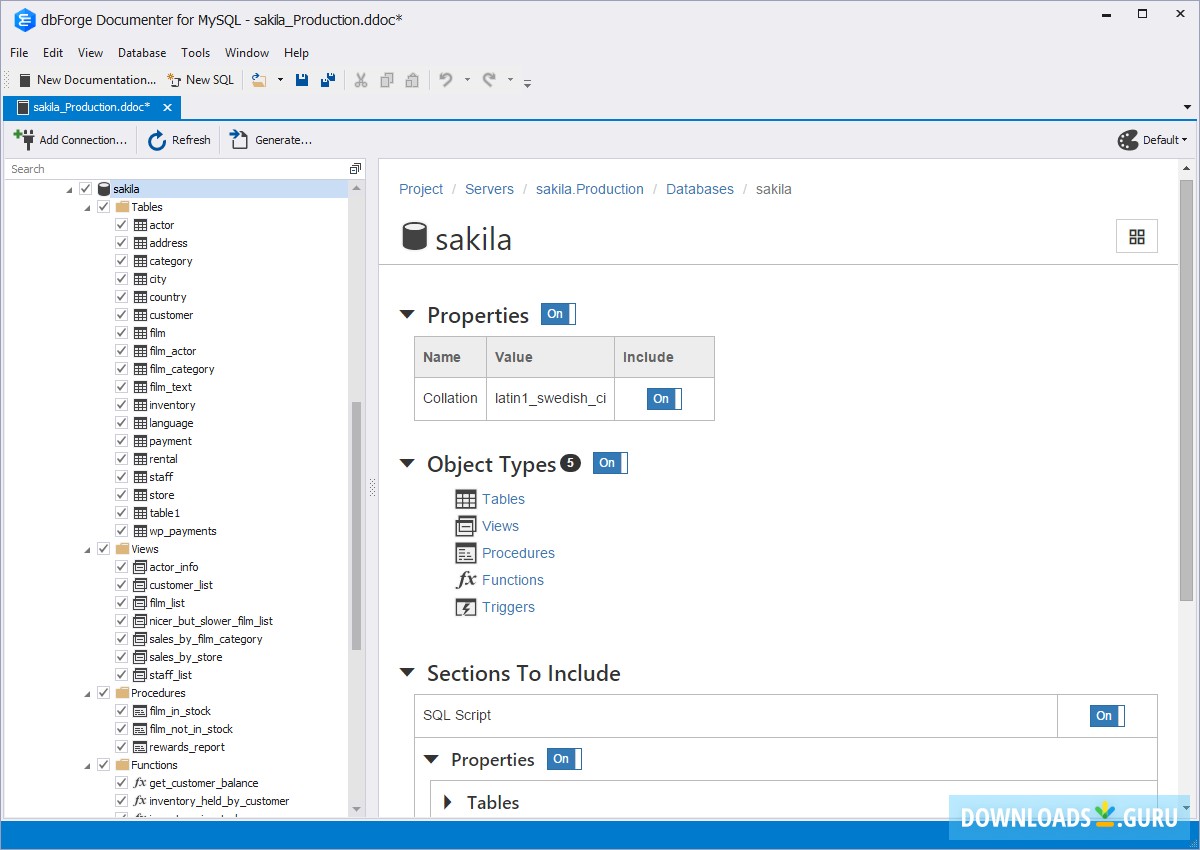Collapse the Sections To Include section
Screen dimensions: 1200x850
coord(407,673)
